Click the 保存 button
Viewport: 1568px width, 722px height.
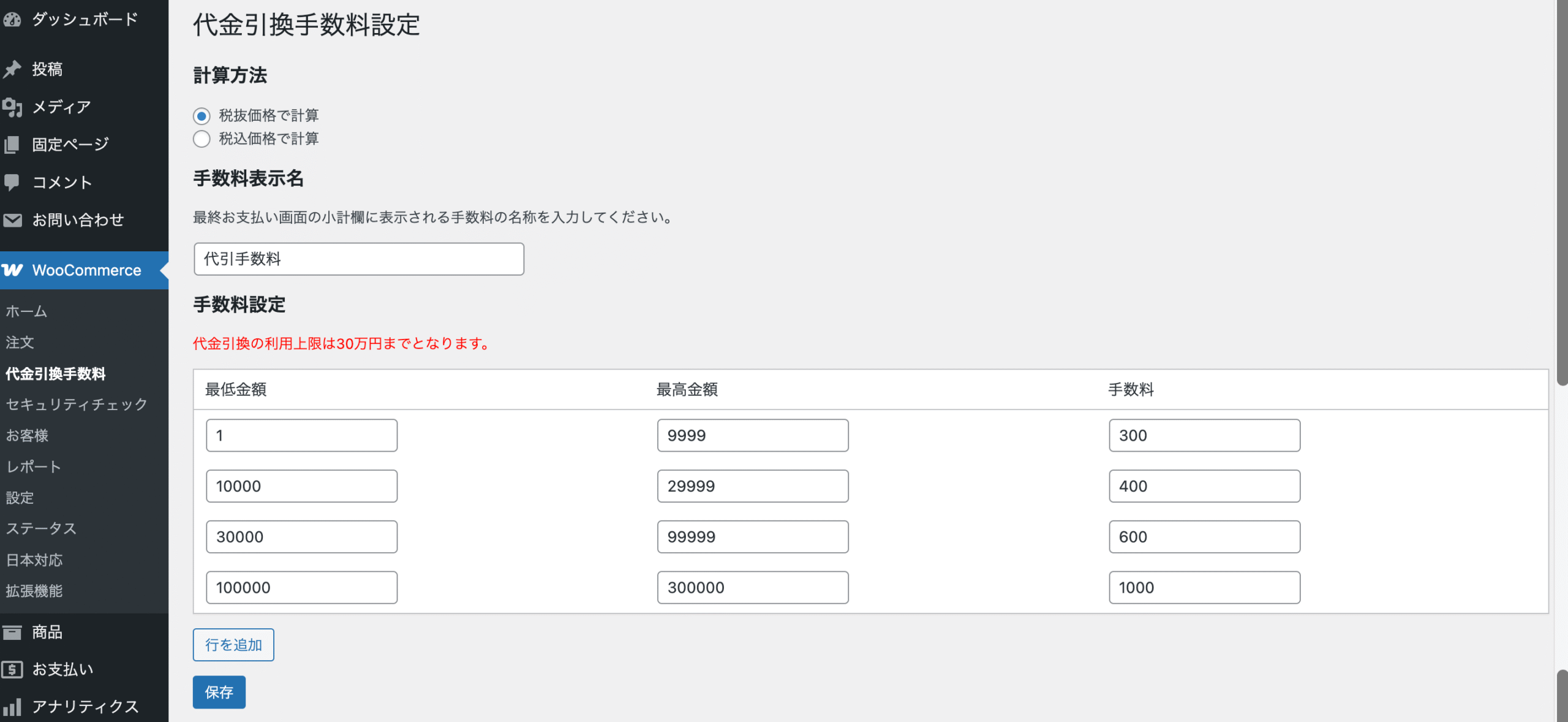tap(219, 693)
